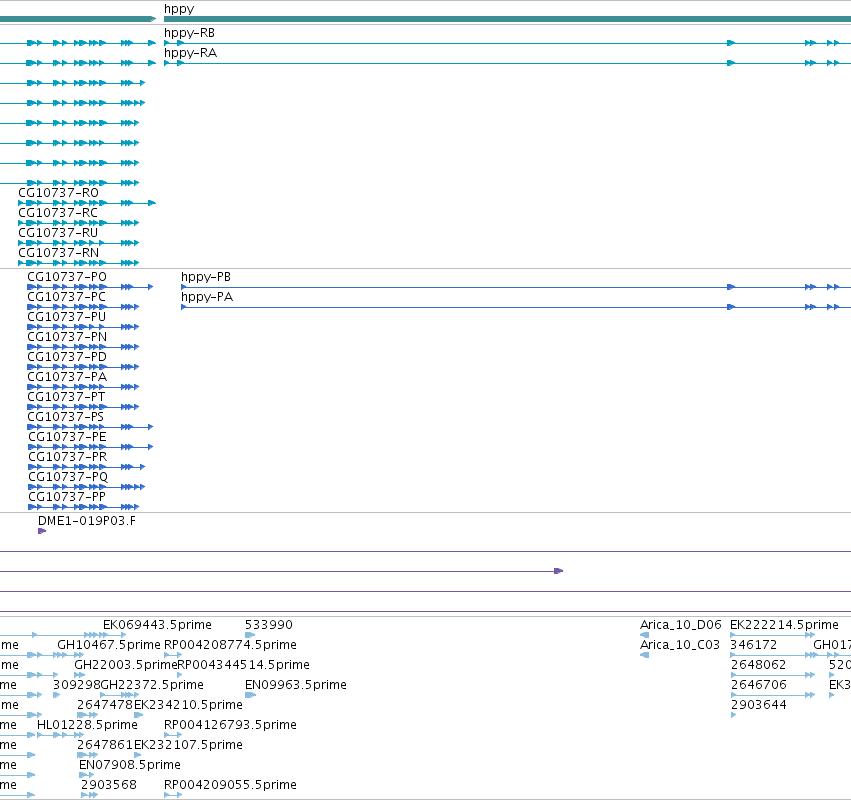
Task: Open the 2647861 feature
Action: (x=105, y=745)
